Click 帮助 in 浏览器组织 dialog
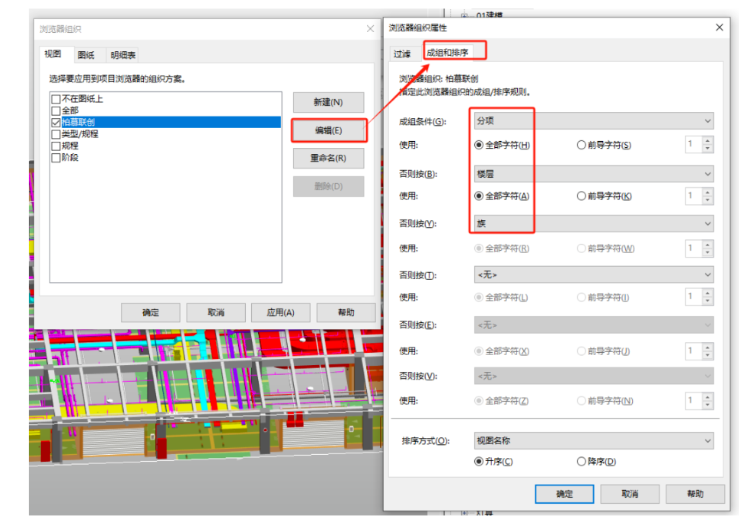 pyautogui.click(x=346, y=312)
